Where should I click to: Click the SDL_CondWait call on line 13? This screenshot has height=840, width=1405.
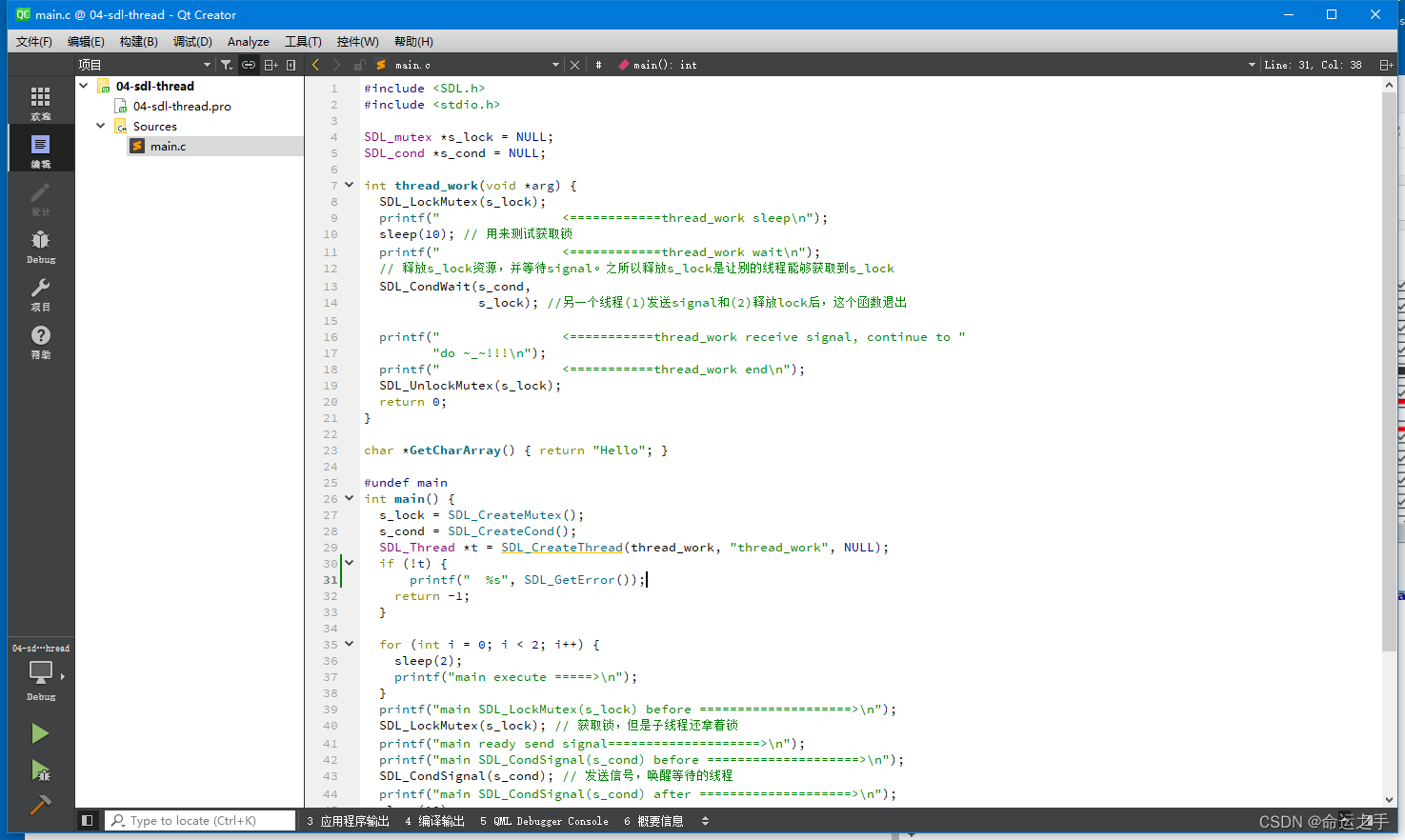pyautogui.click(x=425, y=286)
